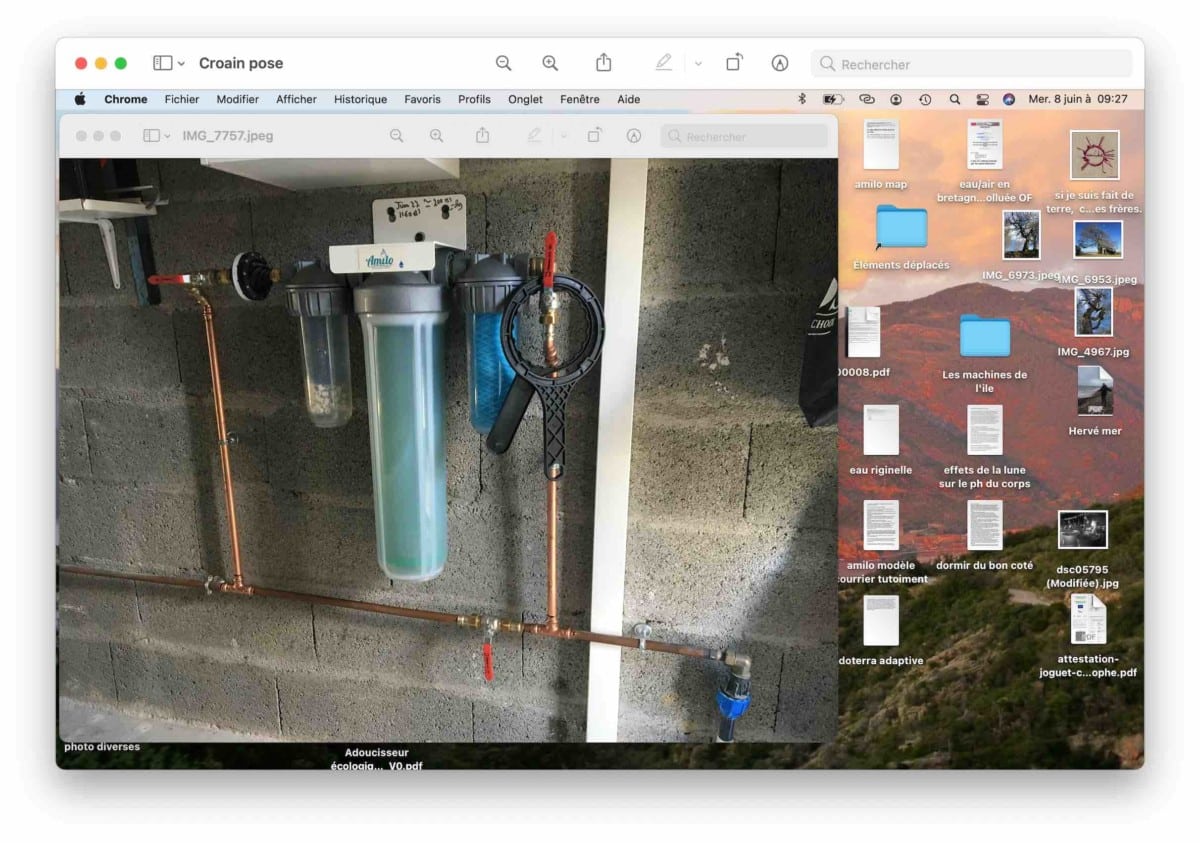Select the dsc05795 (Modifiée).jpg thumbnail
This screenshot has width=1200, height=843.
coord(1083,530)
